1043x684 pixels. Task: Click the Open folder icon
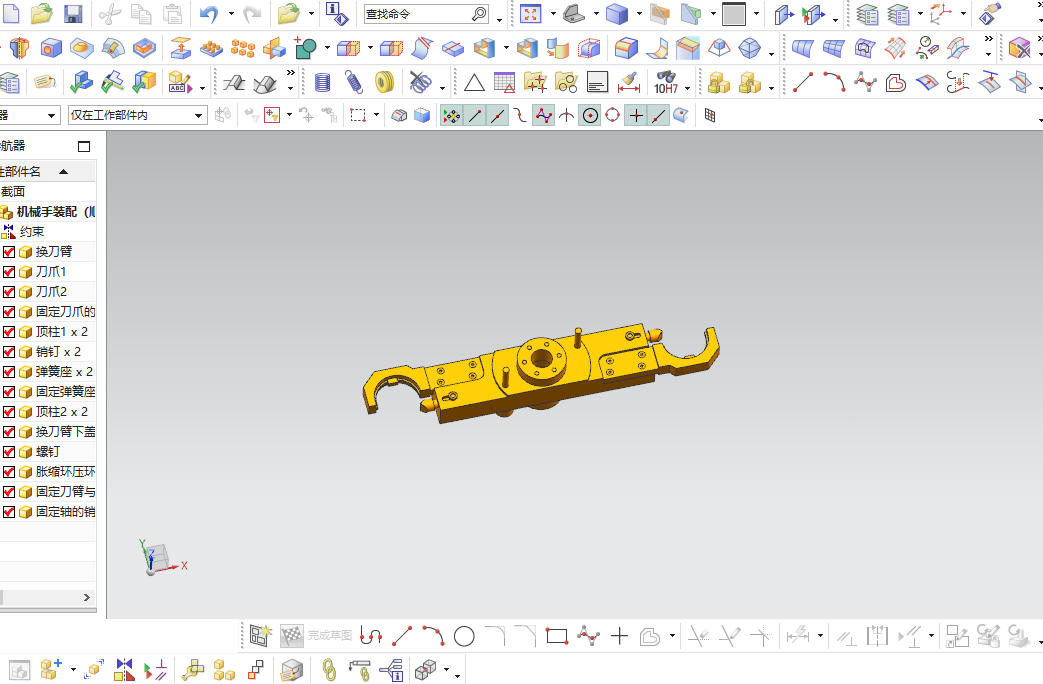(41, 14)
